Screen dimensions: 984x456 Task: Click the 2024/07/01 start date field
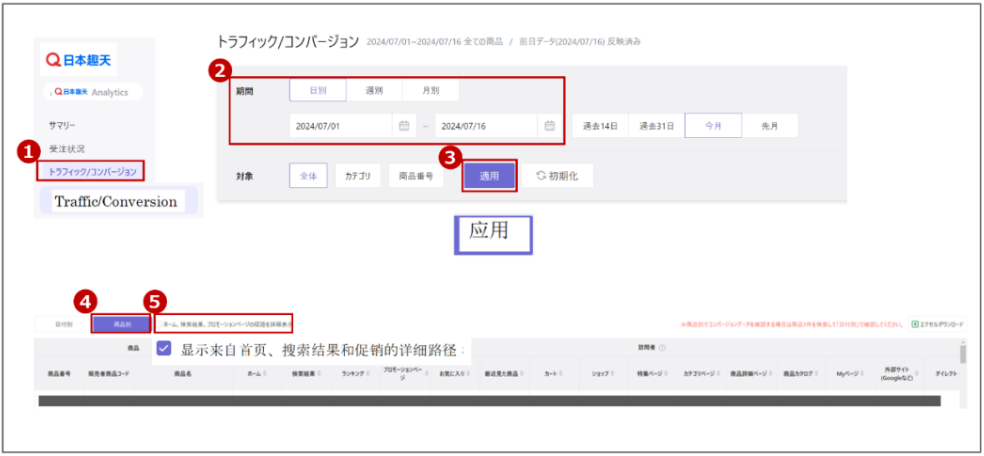click(340, 126)
